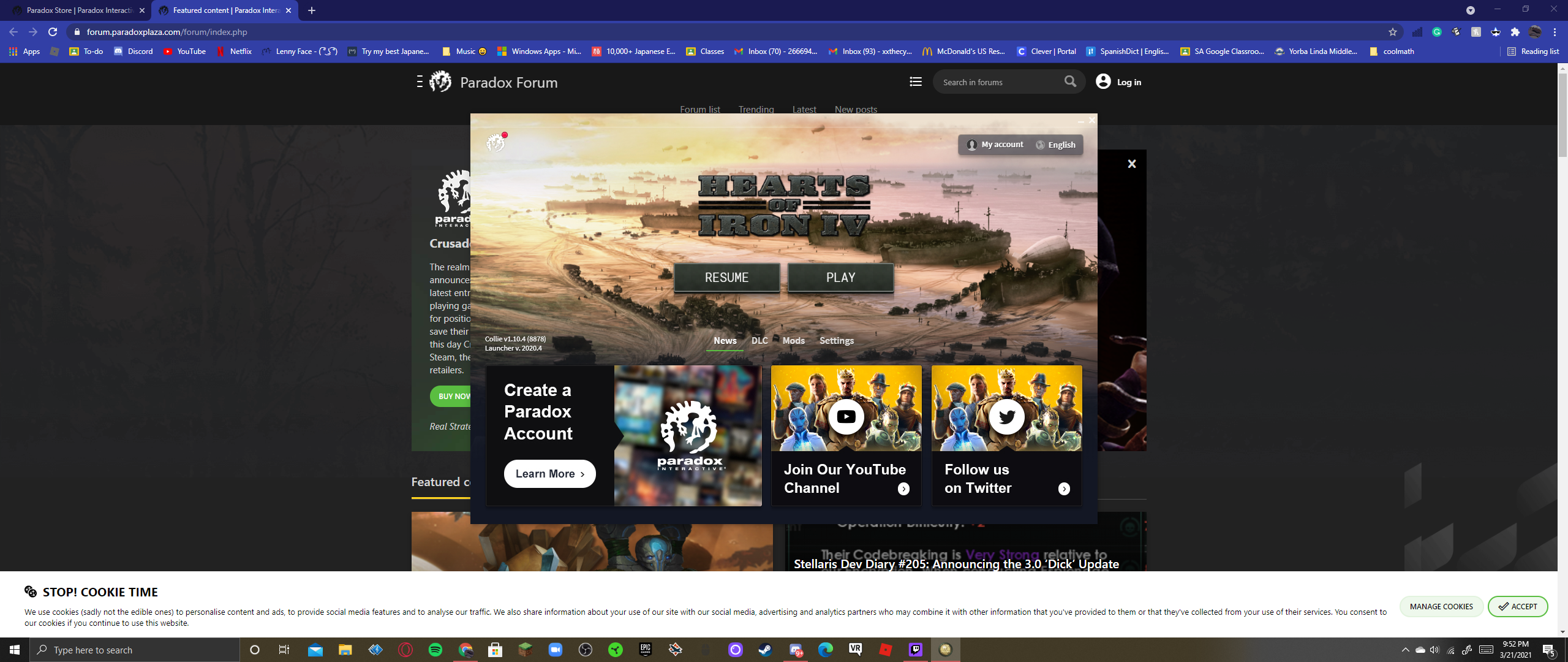1568x662 pixels.
Task: Open Steam from the taskbar
Action: click(765, 650)
